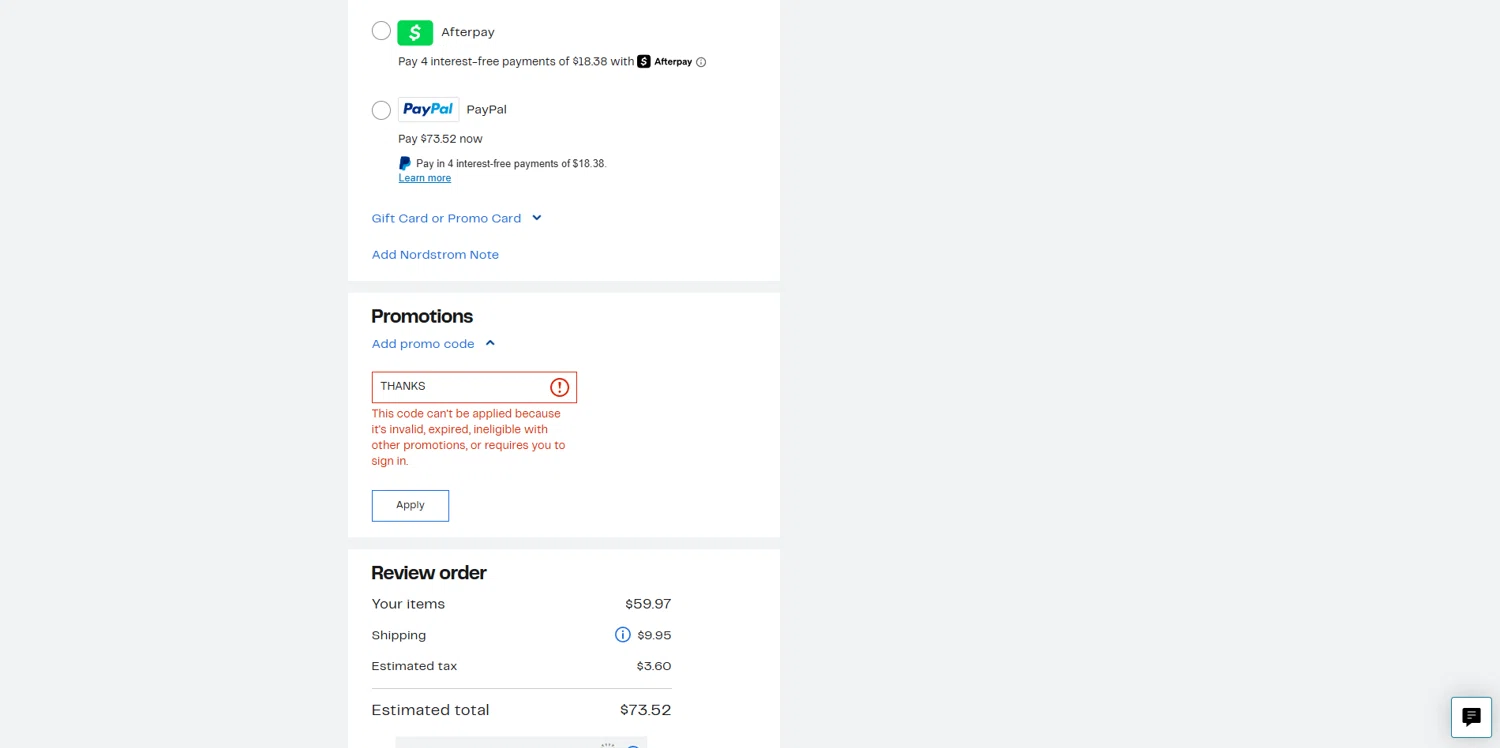Screen dimensions: 1500x748
Task: Open Afterpay info tooltip icon
Action: tap(701, 62)
